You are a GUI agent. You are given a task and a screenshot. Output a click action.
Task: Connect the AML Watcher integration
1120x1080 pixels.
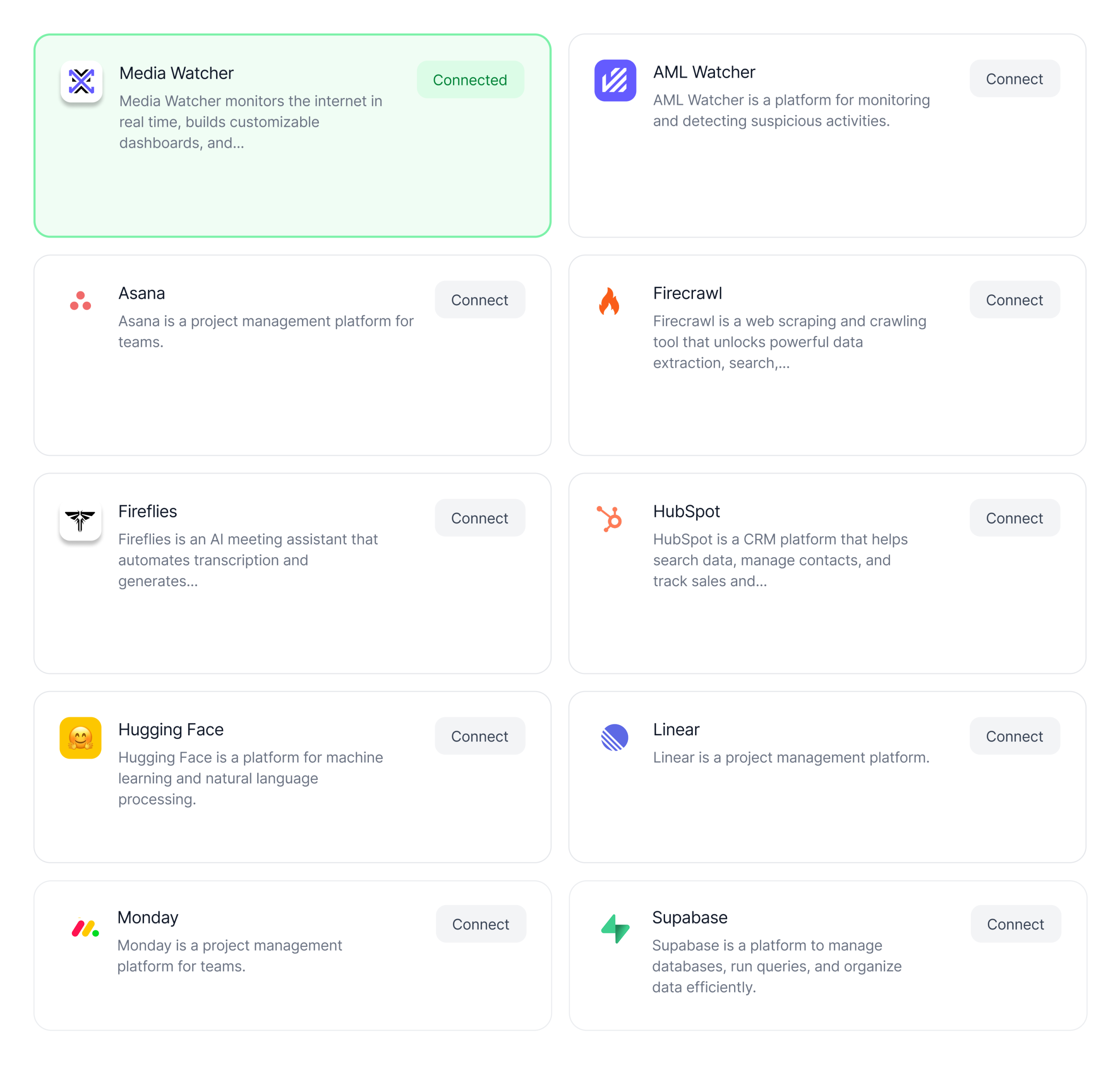click(1014, 79)
